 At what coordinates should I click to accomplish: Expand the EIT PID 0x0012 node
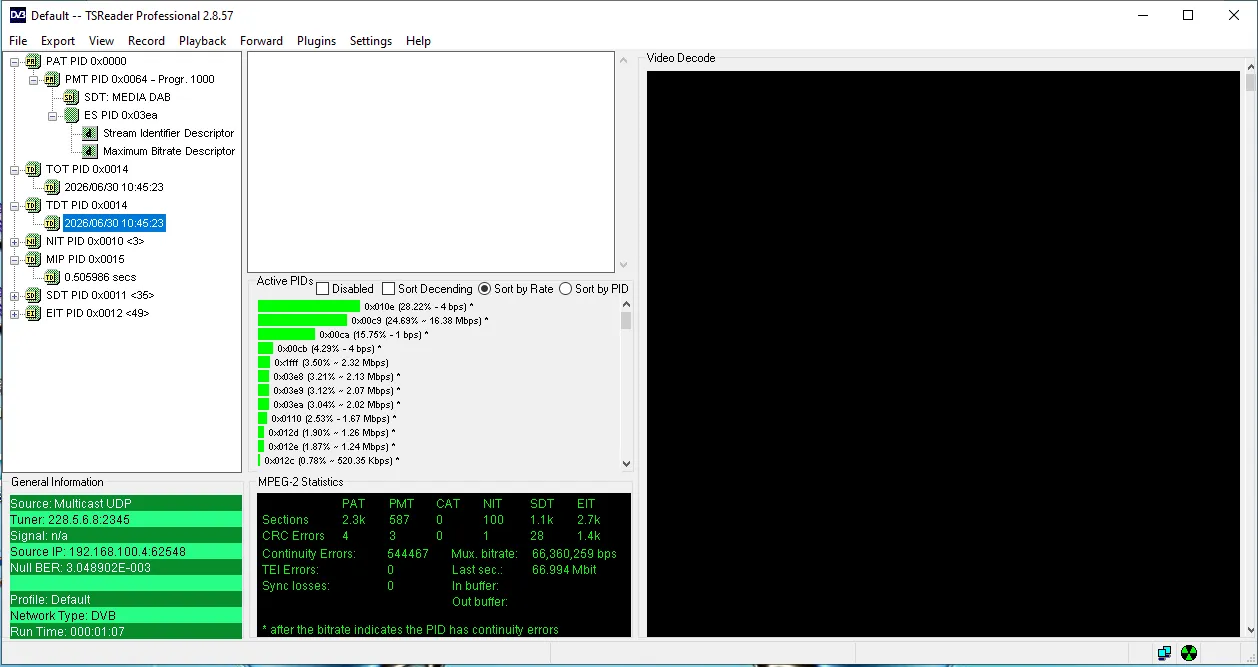click(15, 313)
